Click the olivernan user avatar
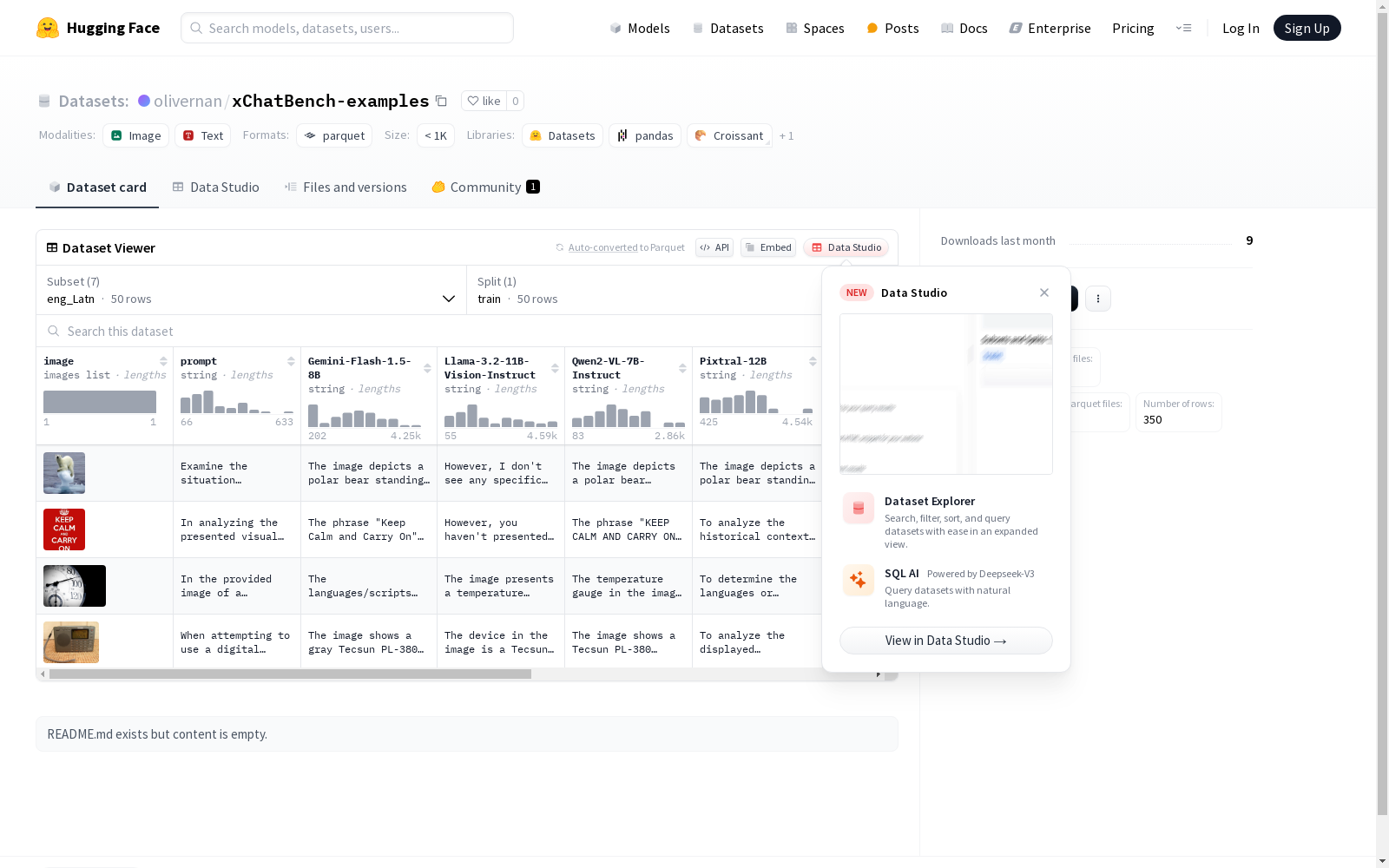Image resolution: width=1389 pixels, height=868 pixels. (144, 101)
